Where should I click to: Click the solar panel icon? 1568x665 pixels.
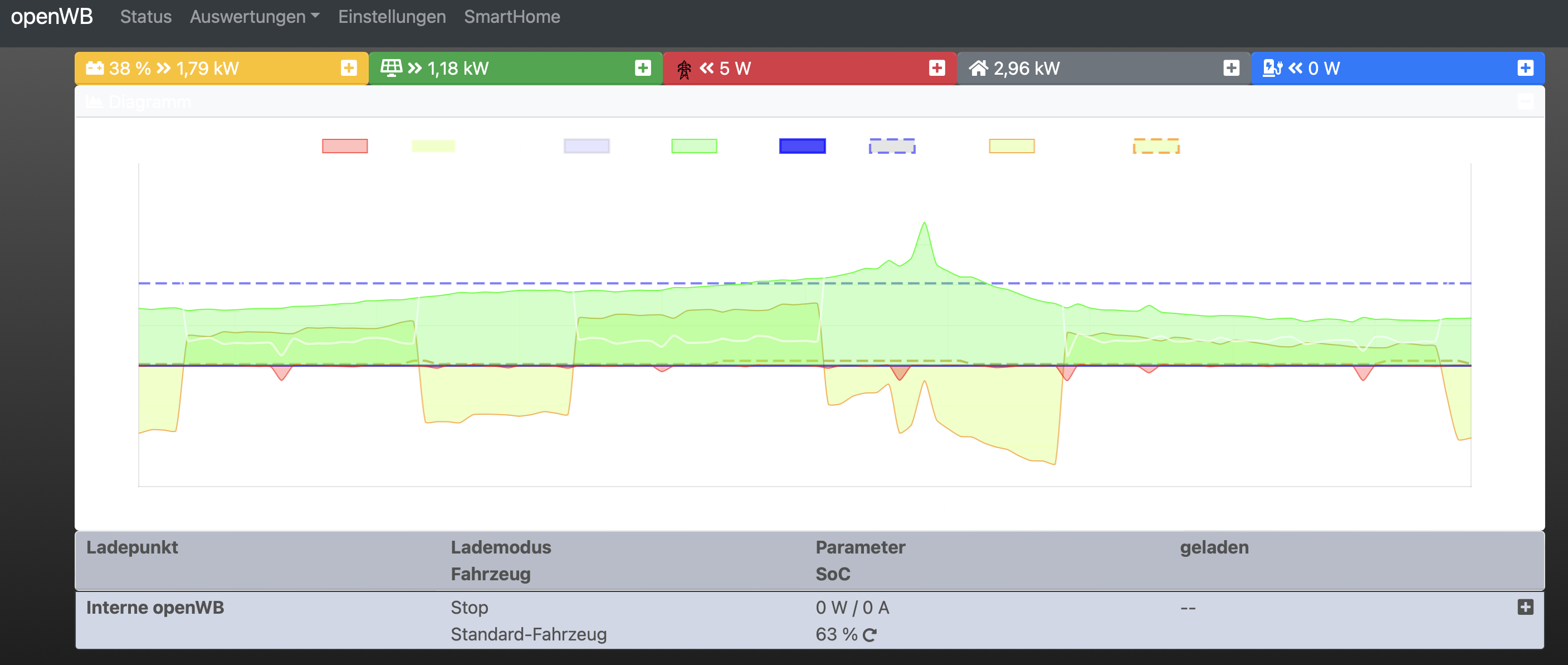click(x=391, y=67)
